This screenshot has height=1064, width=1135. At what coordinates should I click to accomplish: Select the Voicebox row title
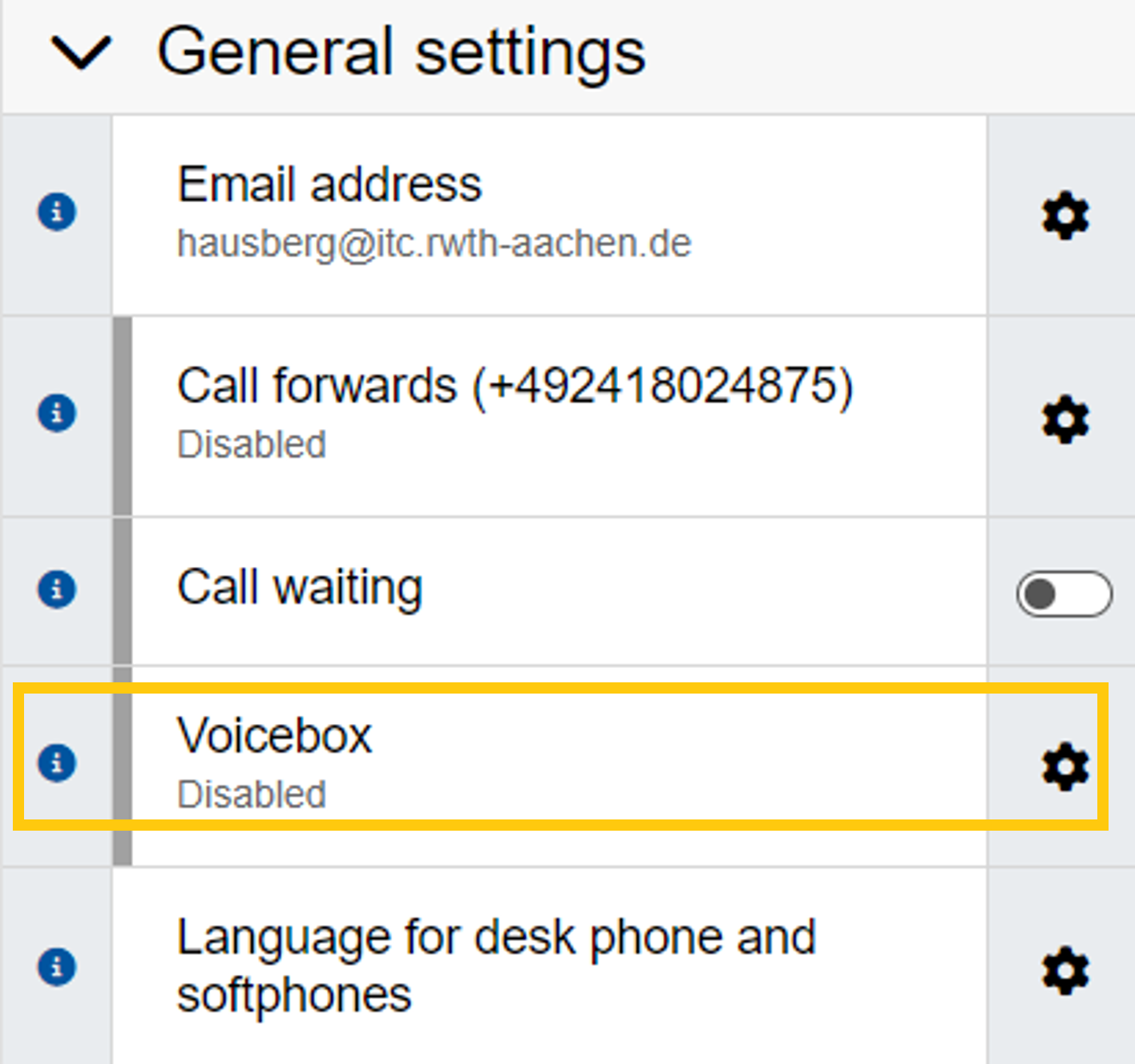(x=275, y=735)
